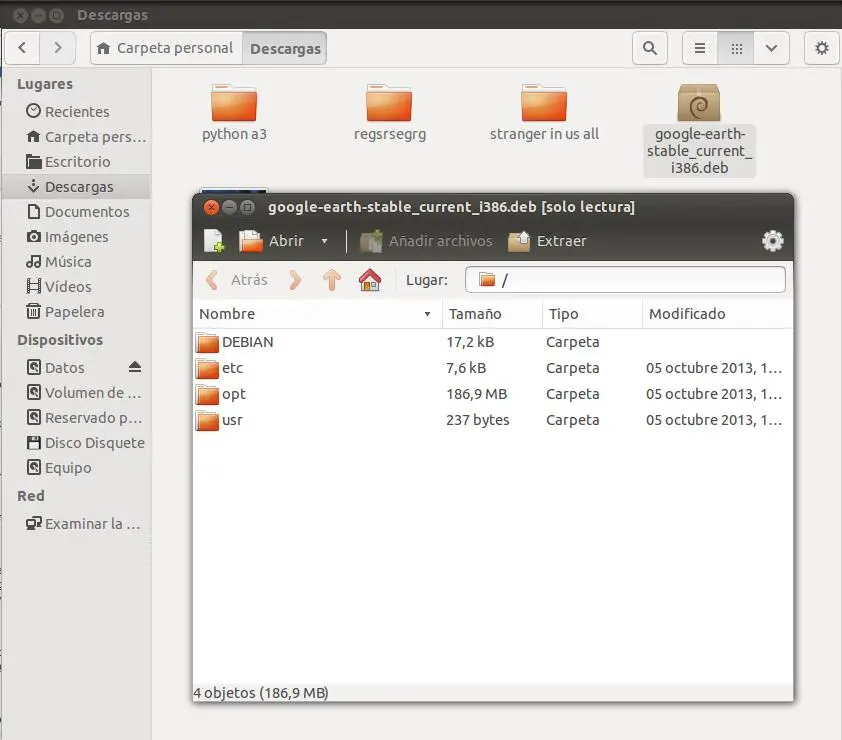Close the Descargas file manager window
Image resolution: width=842 pixels, height=740 pixels.
(x=20, y=16)
